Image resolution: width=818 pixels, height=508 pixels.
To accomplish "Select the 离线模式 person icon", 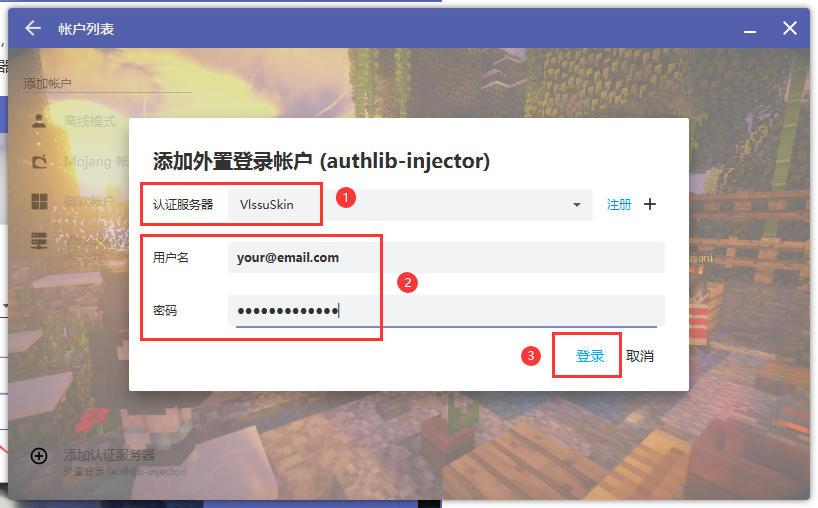I will (x=39, y=121).
